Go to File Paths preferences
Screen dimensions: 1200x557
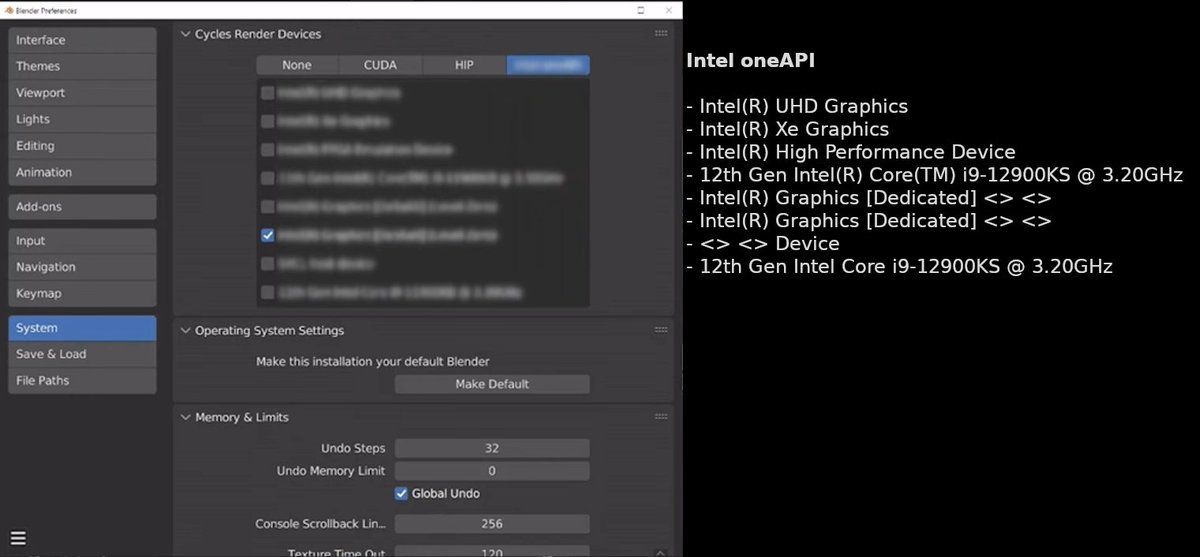(x=82, y=381)
